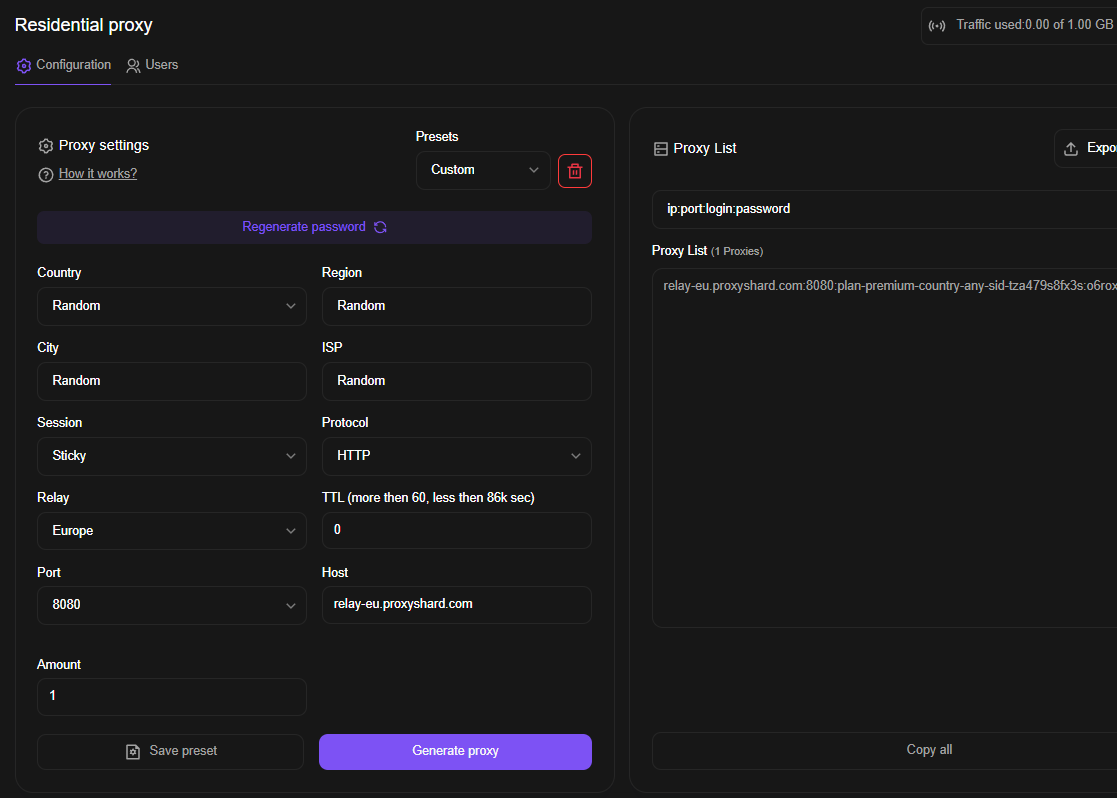
Task: Click the traffic used signal icon
Action: (937, 26)
